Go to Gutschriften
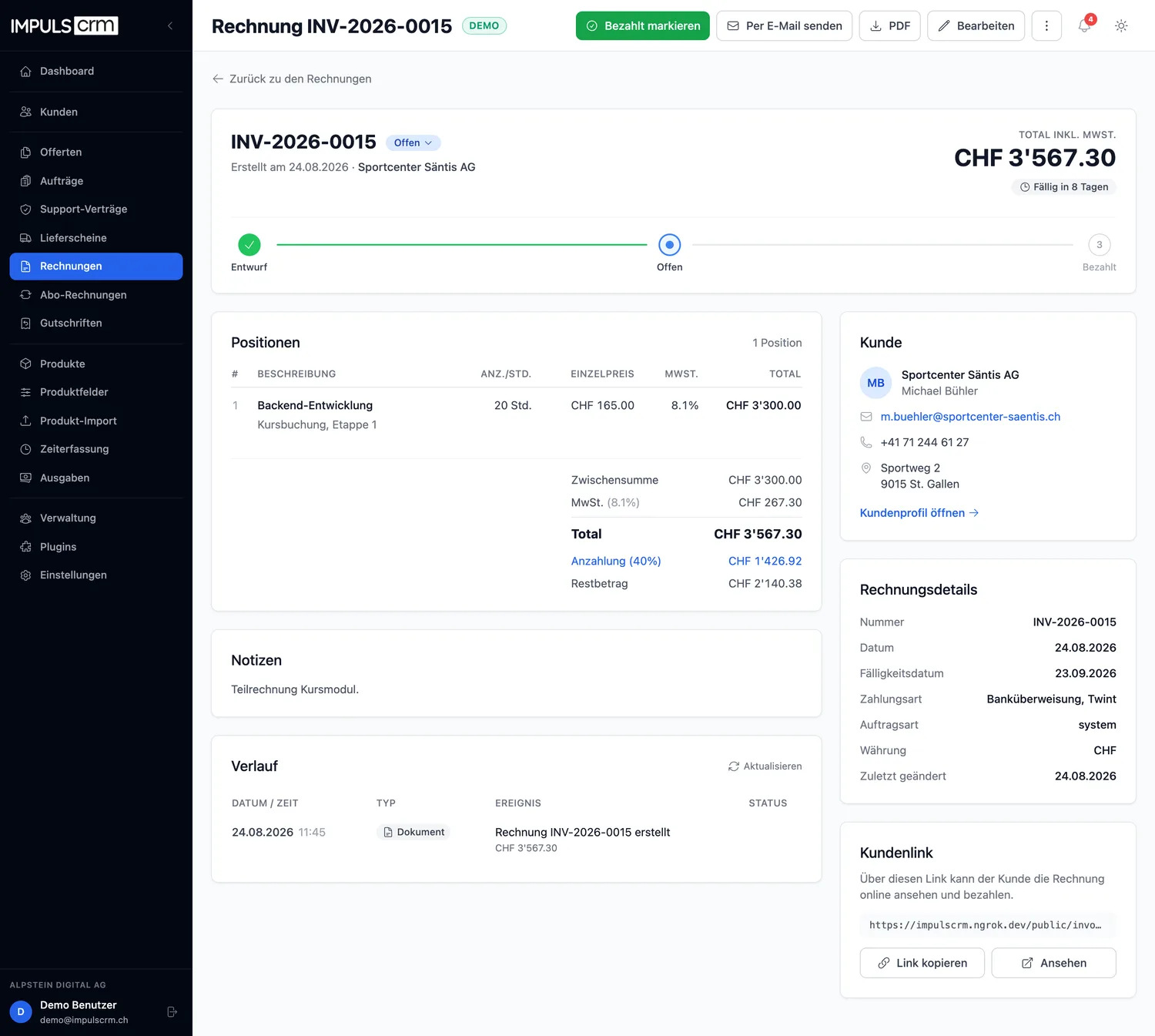This screenshot has height=1036, width=1155. point(96,324)
